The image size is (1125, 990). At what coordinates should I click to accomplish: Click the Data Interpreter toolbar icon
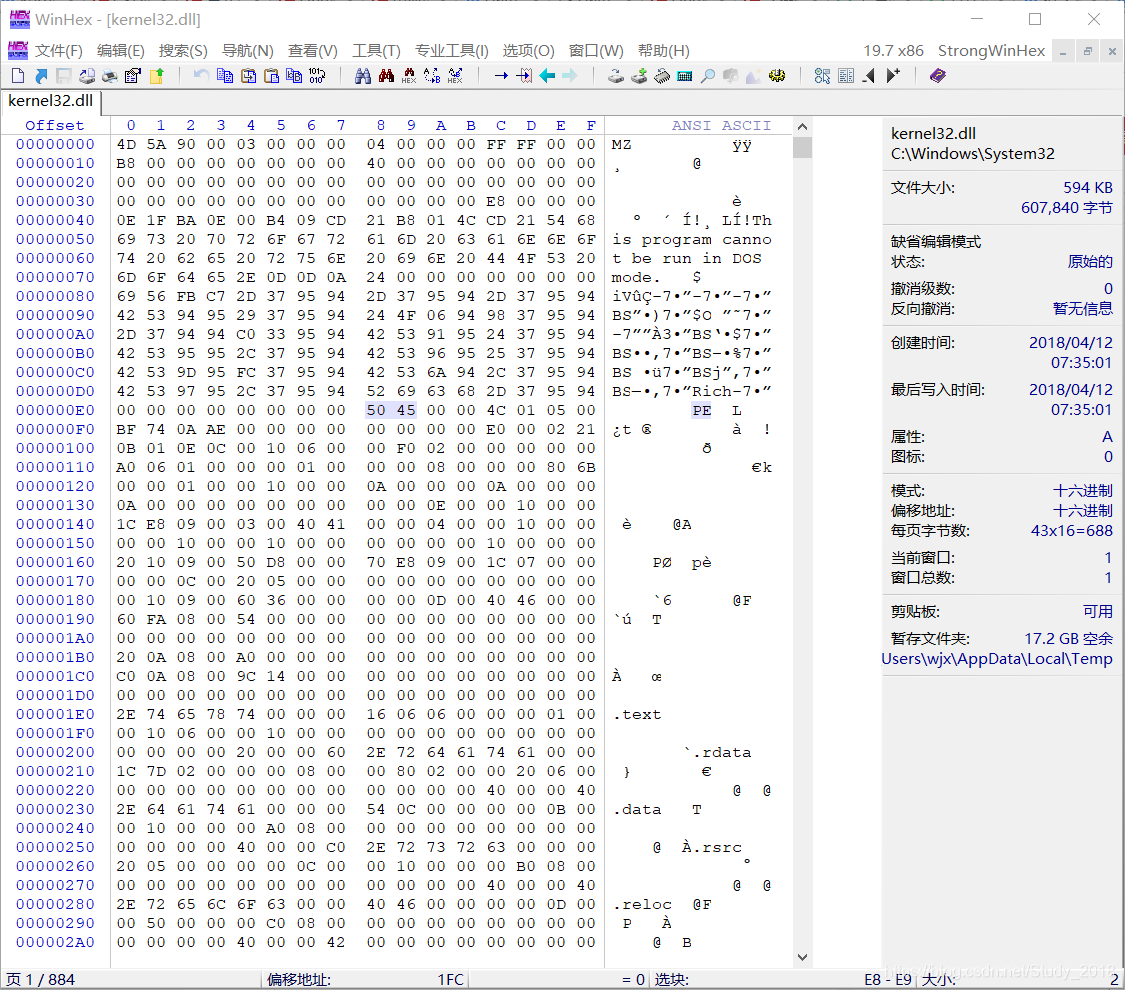pos(822,75)
